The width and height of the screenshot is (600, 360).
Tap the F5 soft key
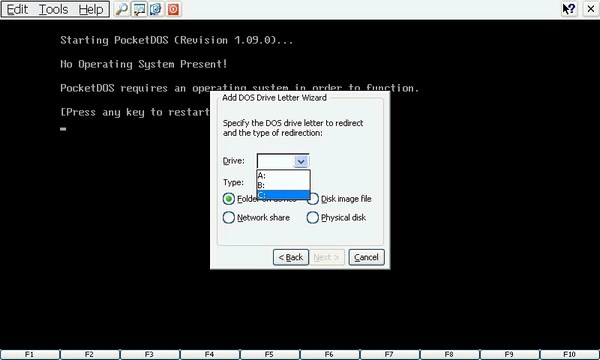270,354
